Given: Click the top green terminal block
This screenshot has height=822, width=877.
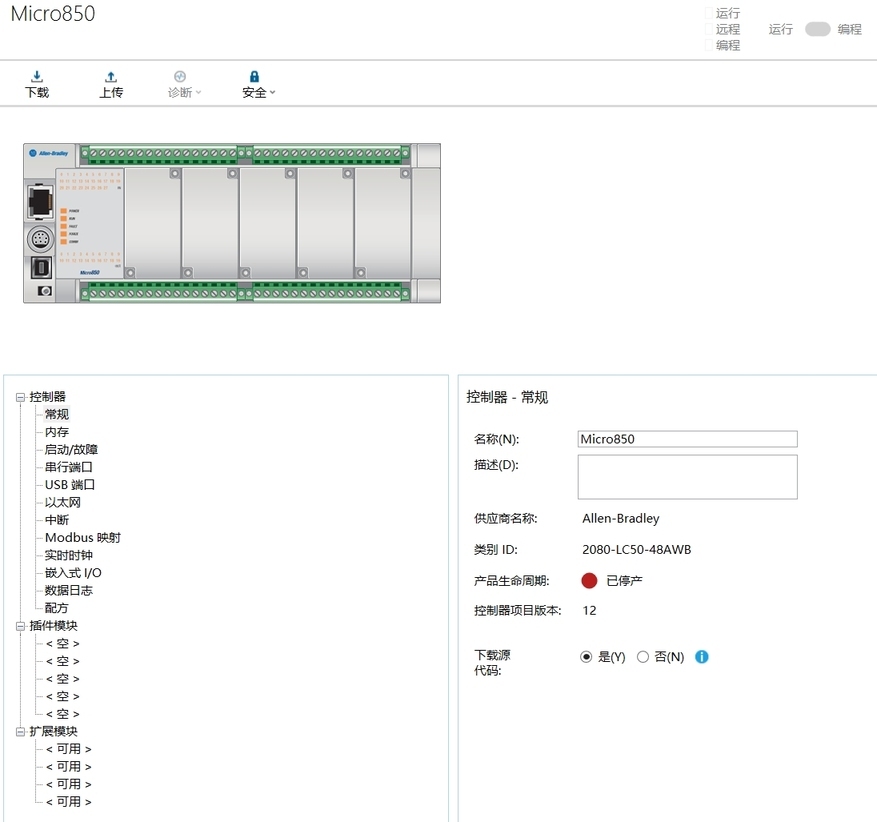Looking at the screenshot, I should [x=245, y=154].
